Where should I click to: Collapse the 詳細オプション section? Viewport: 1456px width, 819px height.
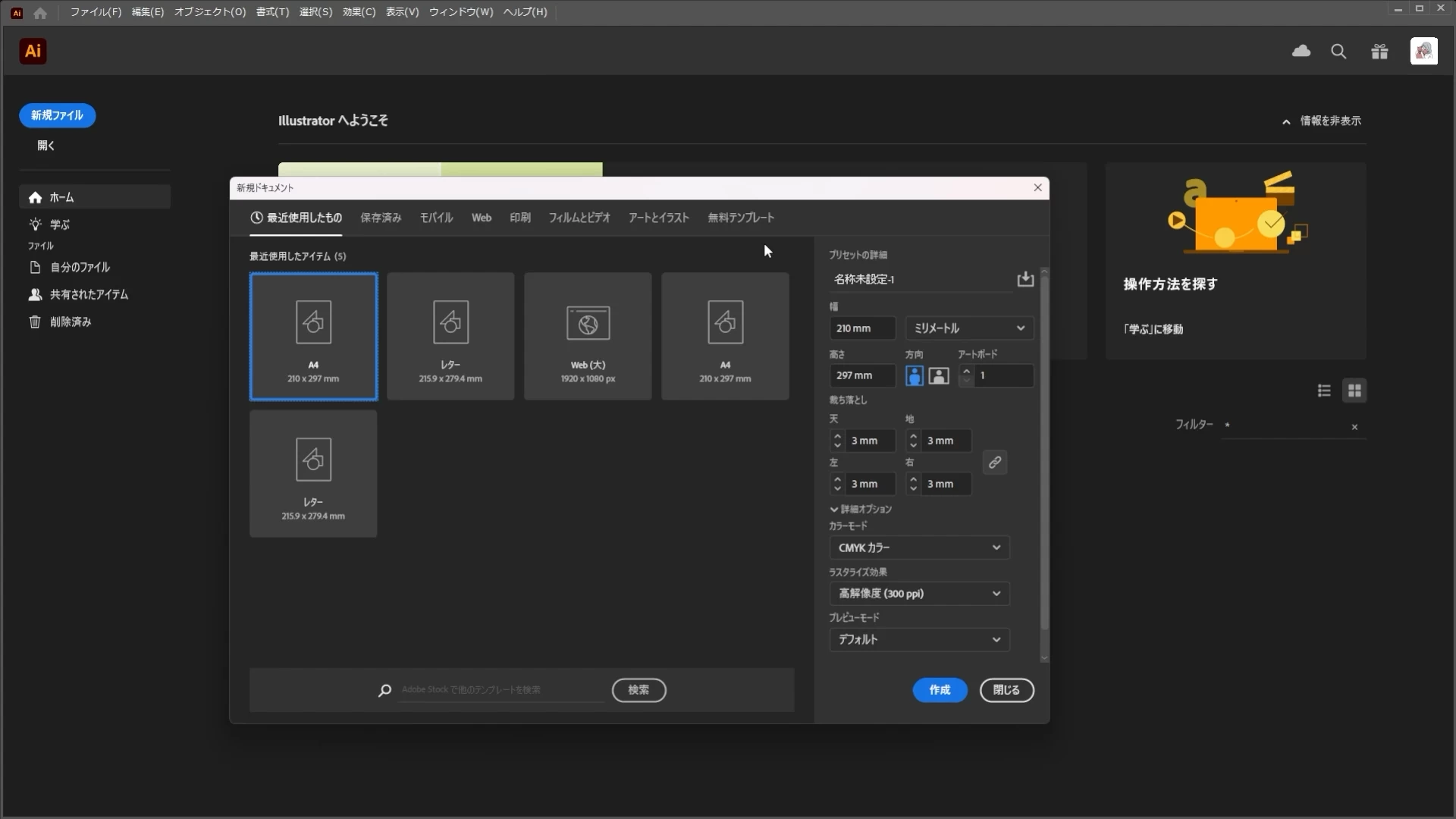point(861,510)
